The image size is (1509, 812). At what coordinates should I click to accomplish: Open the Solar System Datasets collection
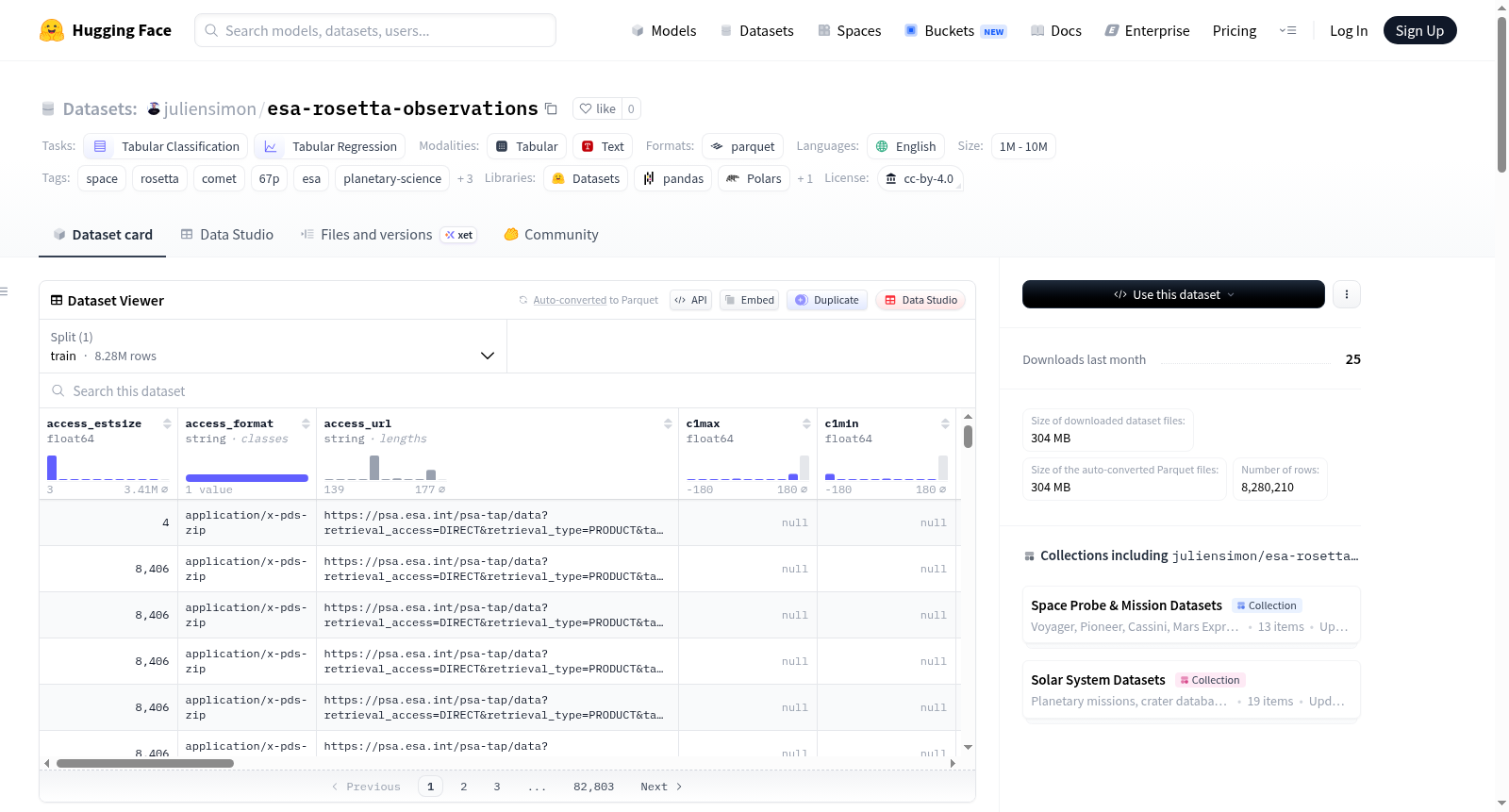pos(1191,689)
